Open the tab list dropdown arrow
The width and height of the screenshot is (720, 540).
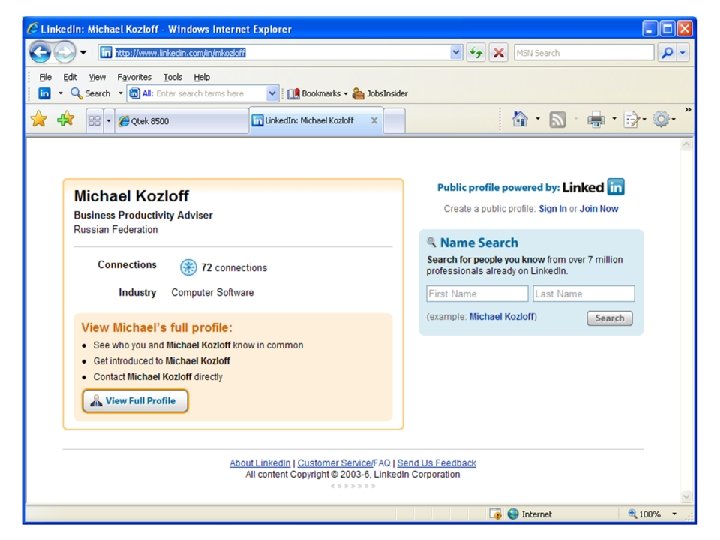tap(109, 121)
